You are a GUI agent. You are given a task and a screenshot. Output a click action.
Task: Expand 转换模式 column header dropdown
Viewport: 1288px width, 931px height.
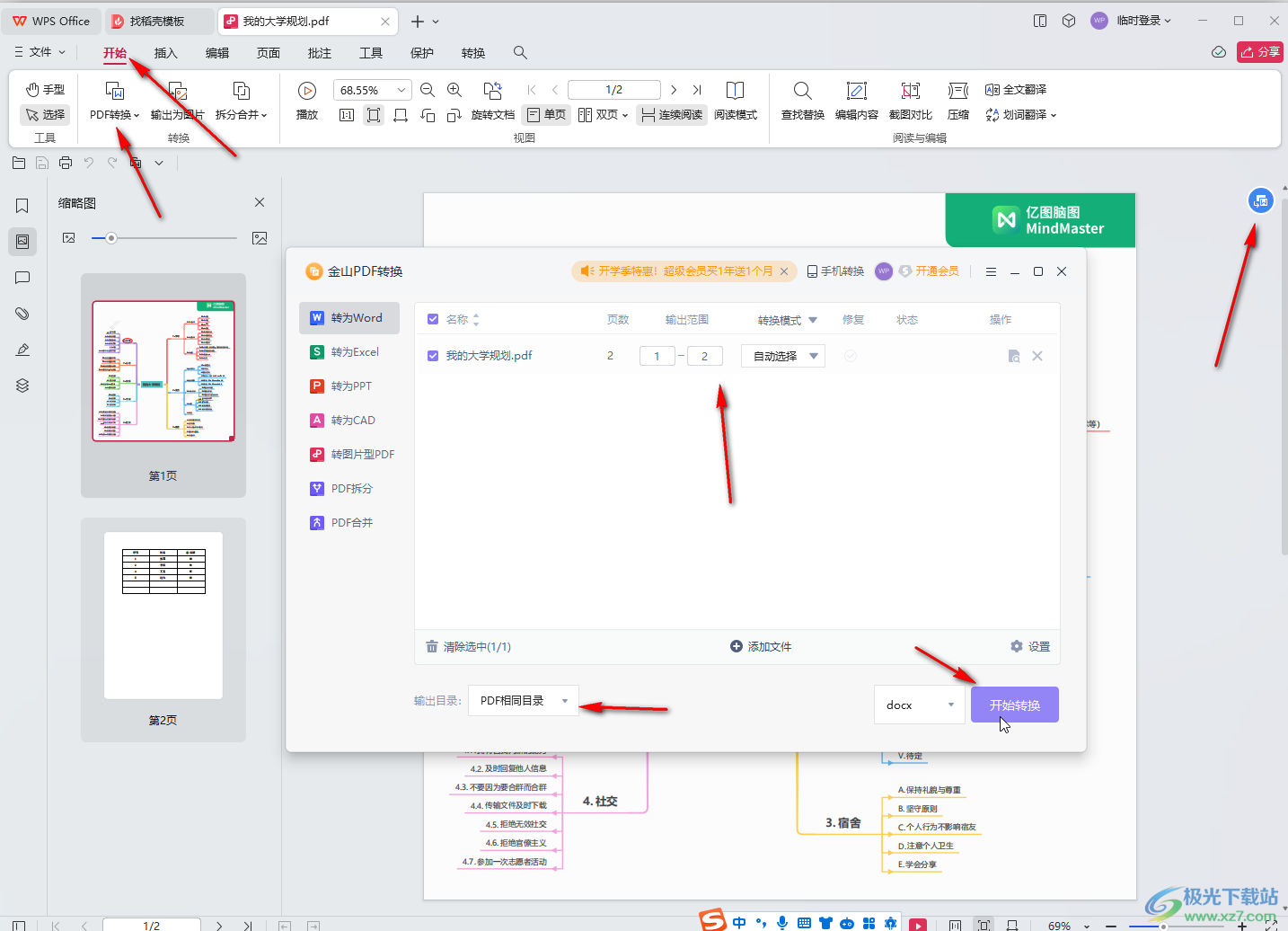[813, 320]
